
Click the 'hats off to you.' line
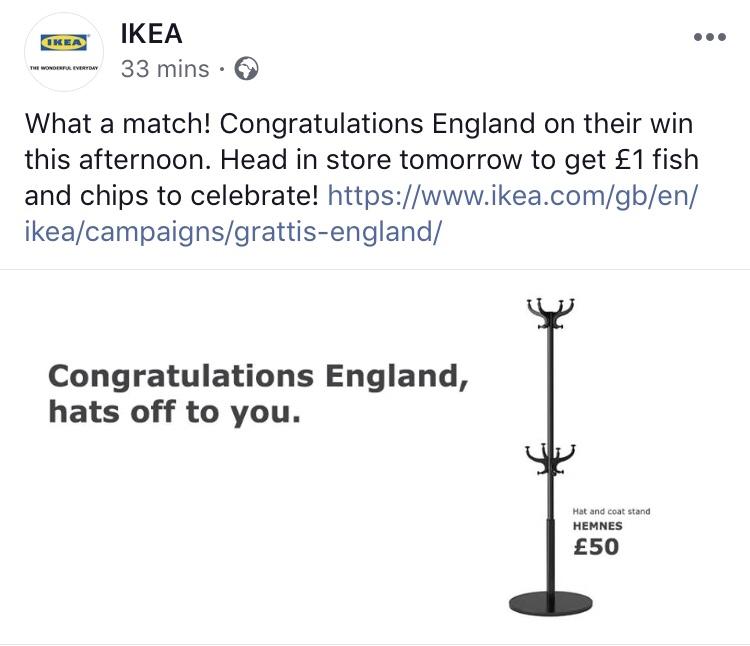point(175,412)
